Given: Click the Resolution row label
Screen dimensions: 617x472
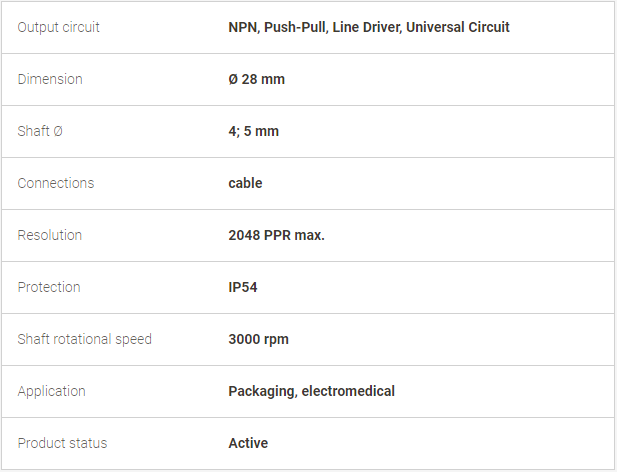Looking at the screenshot, I should [50, 235].
